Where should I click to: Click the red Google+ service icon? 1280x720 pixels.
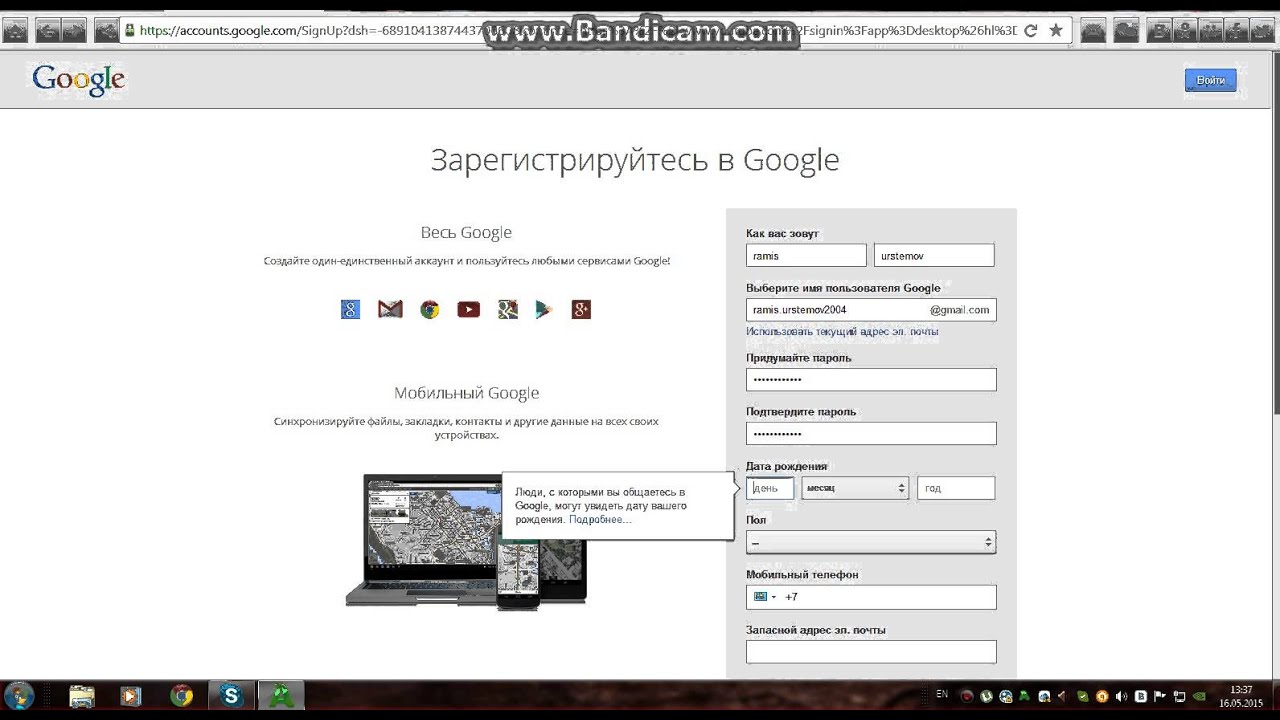click(581, 310)
